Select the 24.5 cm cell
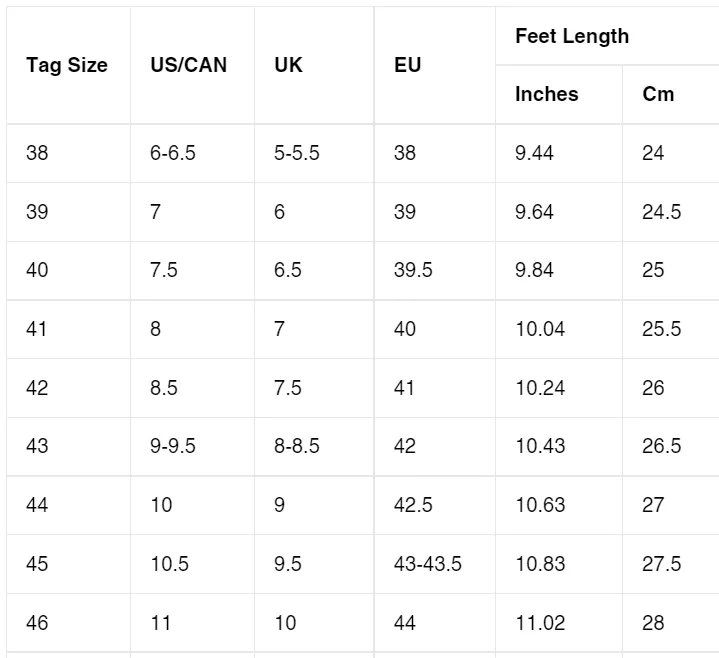This screenshot has width=719, height=658. 670,212
